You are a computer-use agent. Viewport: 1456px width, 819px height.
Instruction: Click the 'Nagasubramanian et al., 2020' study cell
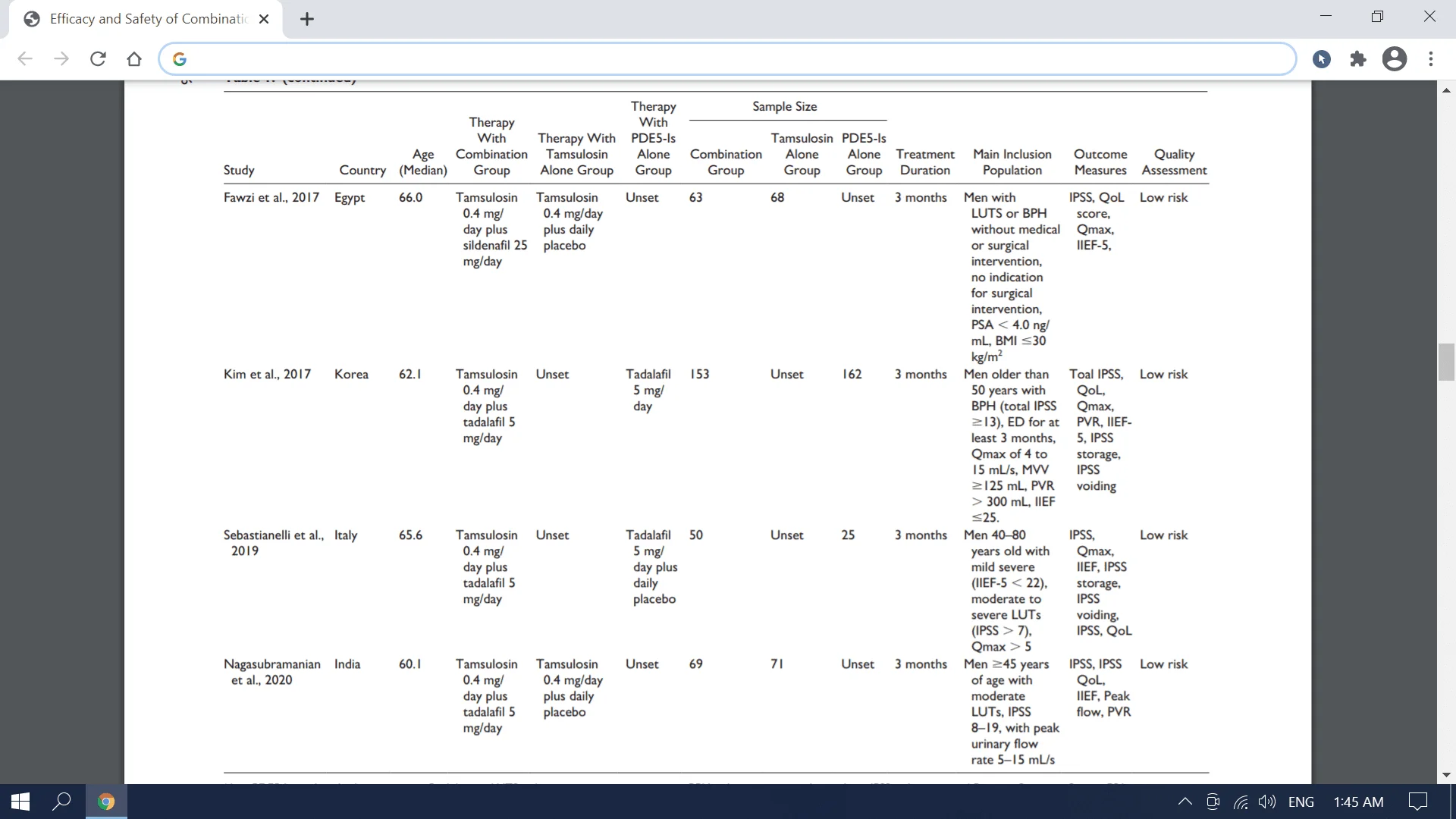pyautogui.click(x=272, y=672)
